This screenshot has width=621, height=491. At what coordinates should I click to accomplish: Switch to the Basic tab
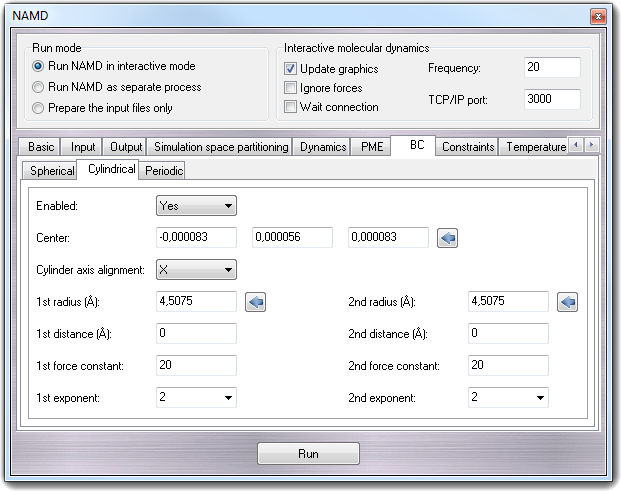coord(40,147)
